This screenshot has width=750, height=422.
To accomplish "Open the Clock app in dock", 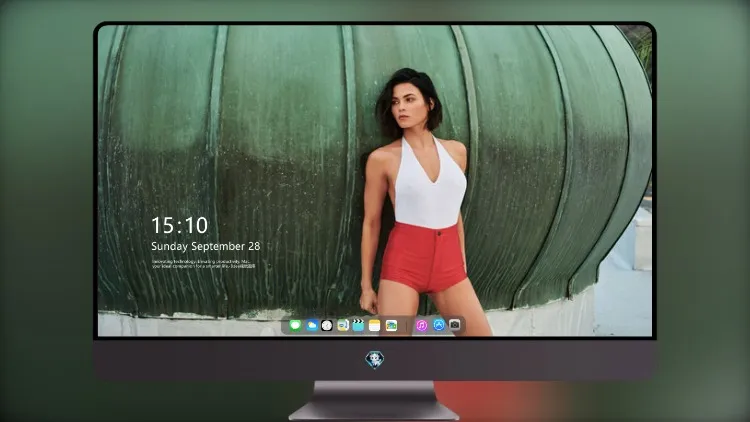I will [x=327, y=326].
